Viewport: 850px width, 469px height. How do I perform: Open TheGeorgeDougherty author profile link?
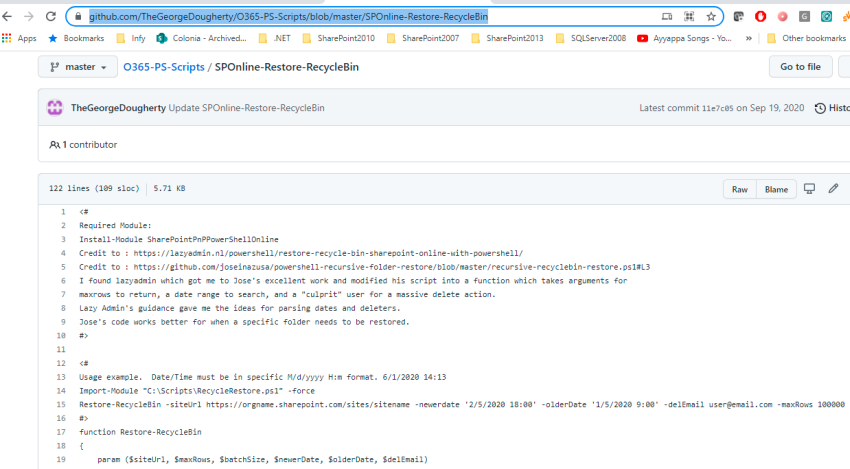click(118, 108)
